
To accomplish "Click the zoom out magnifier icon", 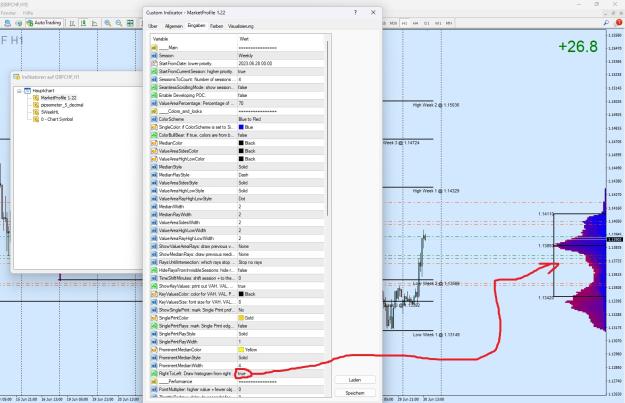I will pos(118,23).
